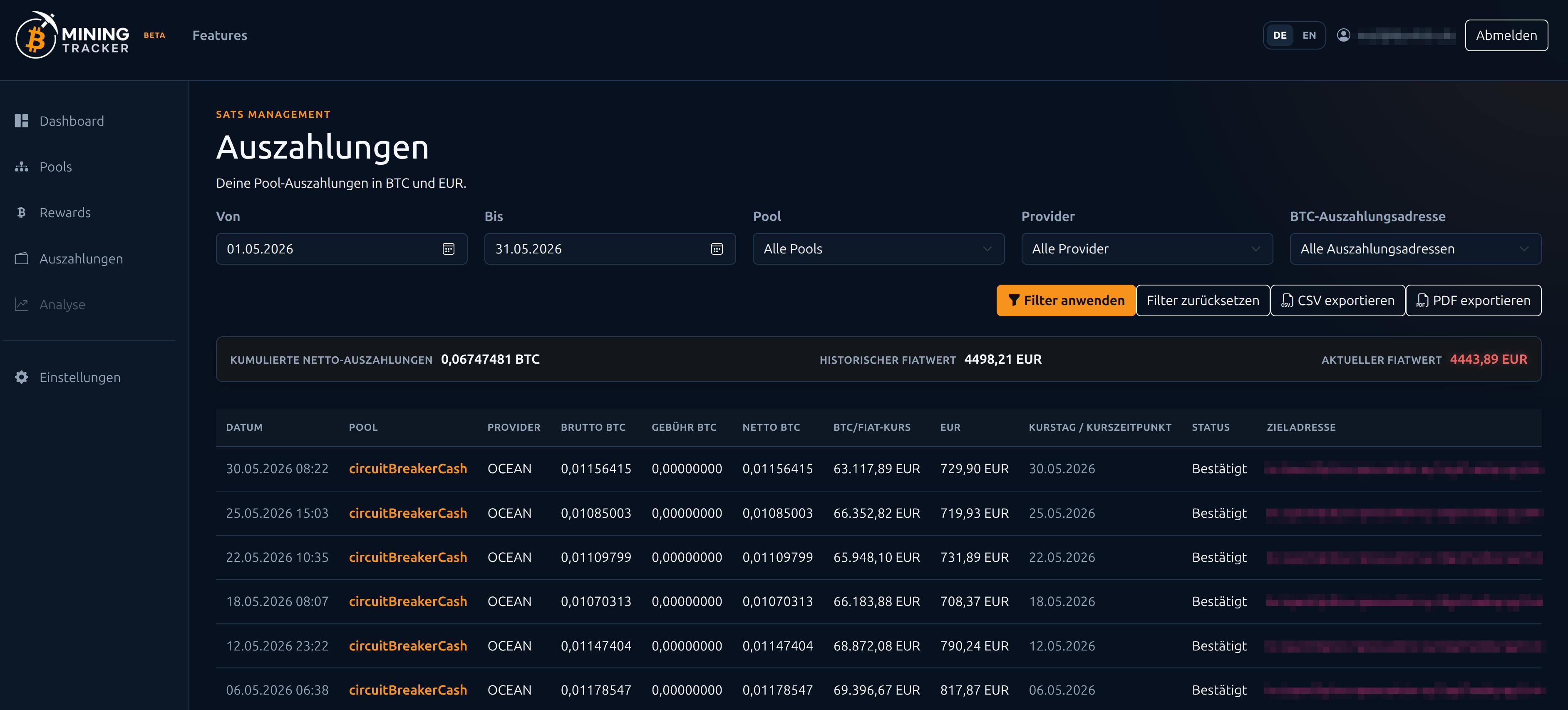Screen dimensions: 1568x710
Task: Click the Von date input 01.05.2026
Action: pos(342,248)
